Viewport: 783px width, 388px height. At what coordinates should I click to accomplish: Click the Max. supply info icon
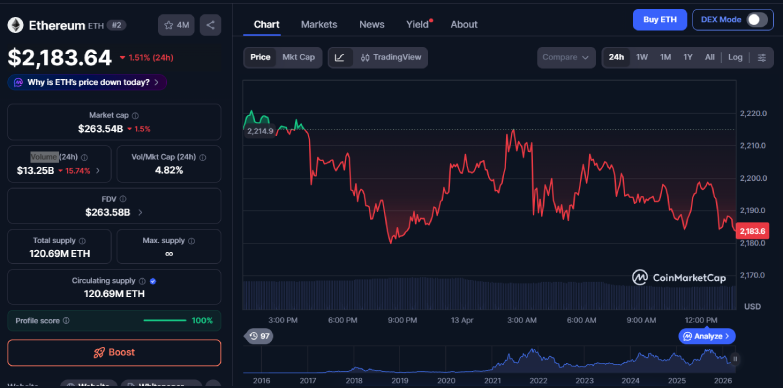(191, 241)
